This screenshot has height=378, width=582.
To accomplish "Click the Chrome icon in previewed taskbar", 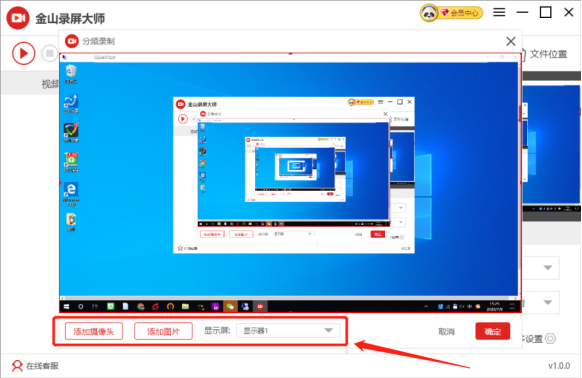I will click(140, 306).
